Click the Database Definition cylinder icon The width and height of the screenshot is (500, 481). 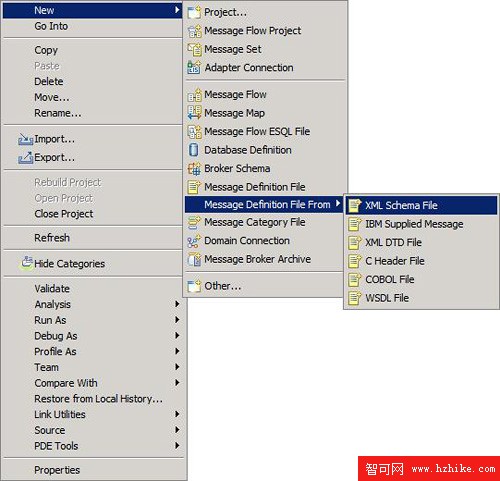(x=193, y=150)
